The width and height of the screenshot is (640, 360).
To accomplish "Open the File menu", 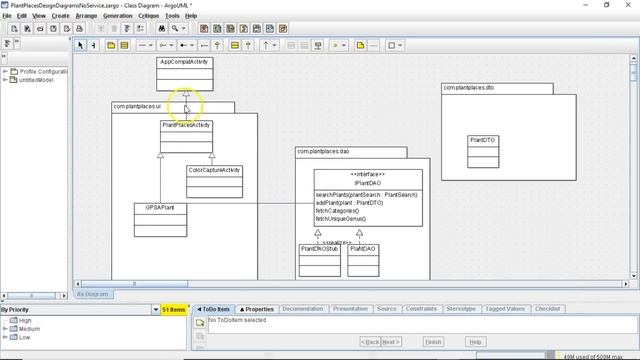I will 7,16.
